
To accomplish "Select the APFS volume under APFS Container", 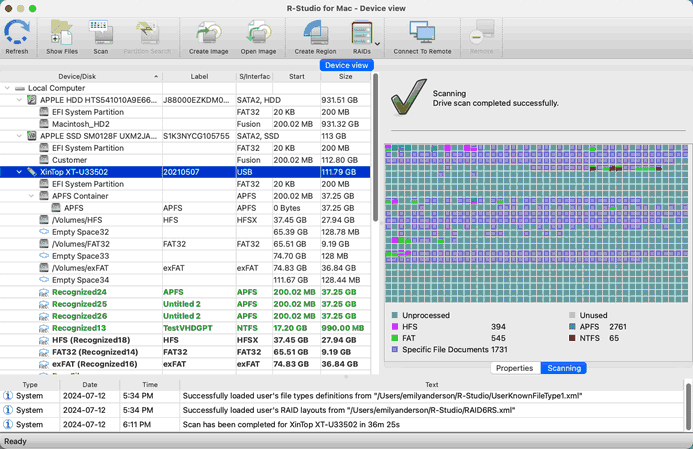I will coord(185,208).
